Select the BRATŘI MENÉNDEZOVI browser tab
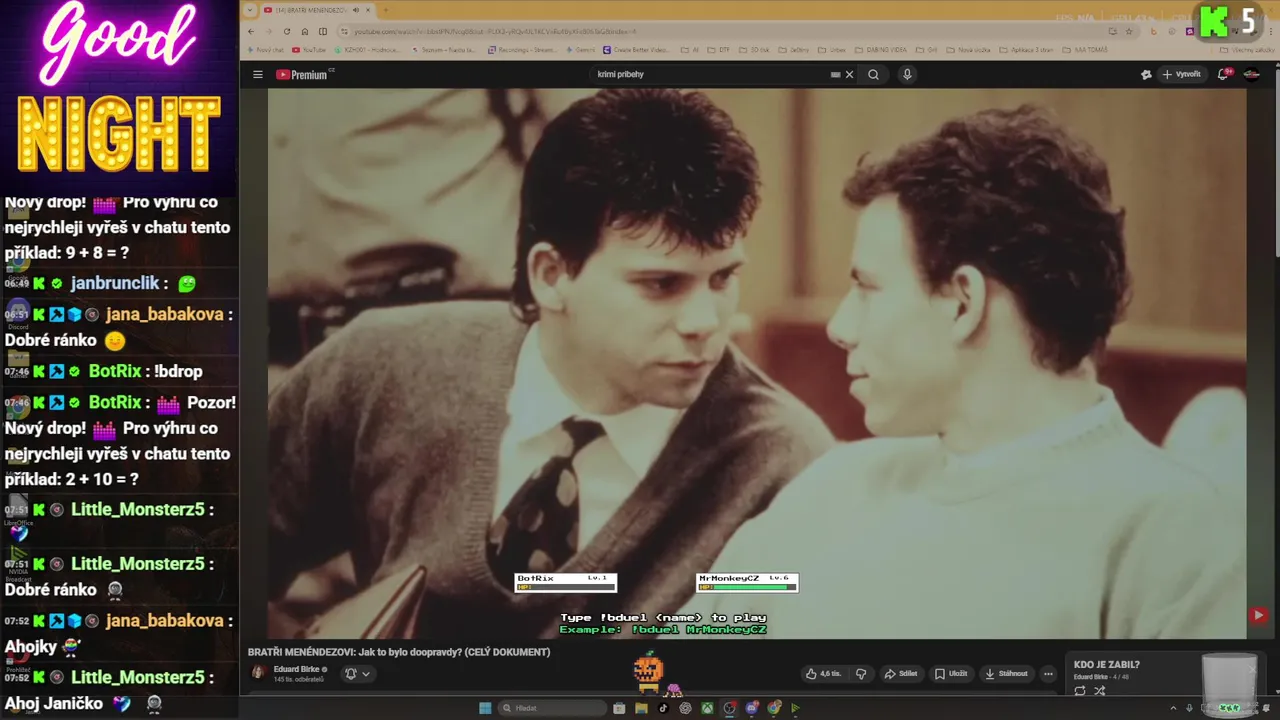Screen dimensions: 1280x720 (x=317, y=10)
